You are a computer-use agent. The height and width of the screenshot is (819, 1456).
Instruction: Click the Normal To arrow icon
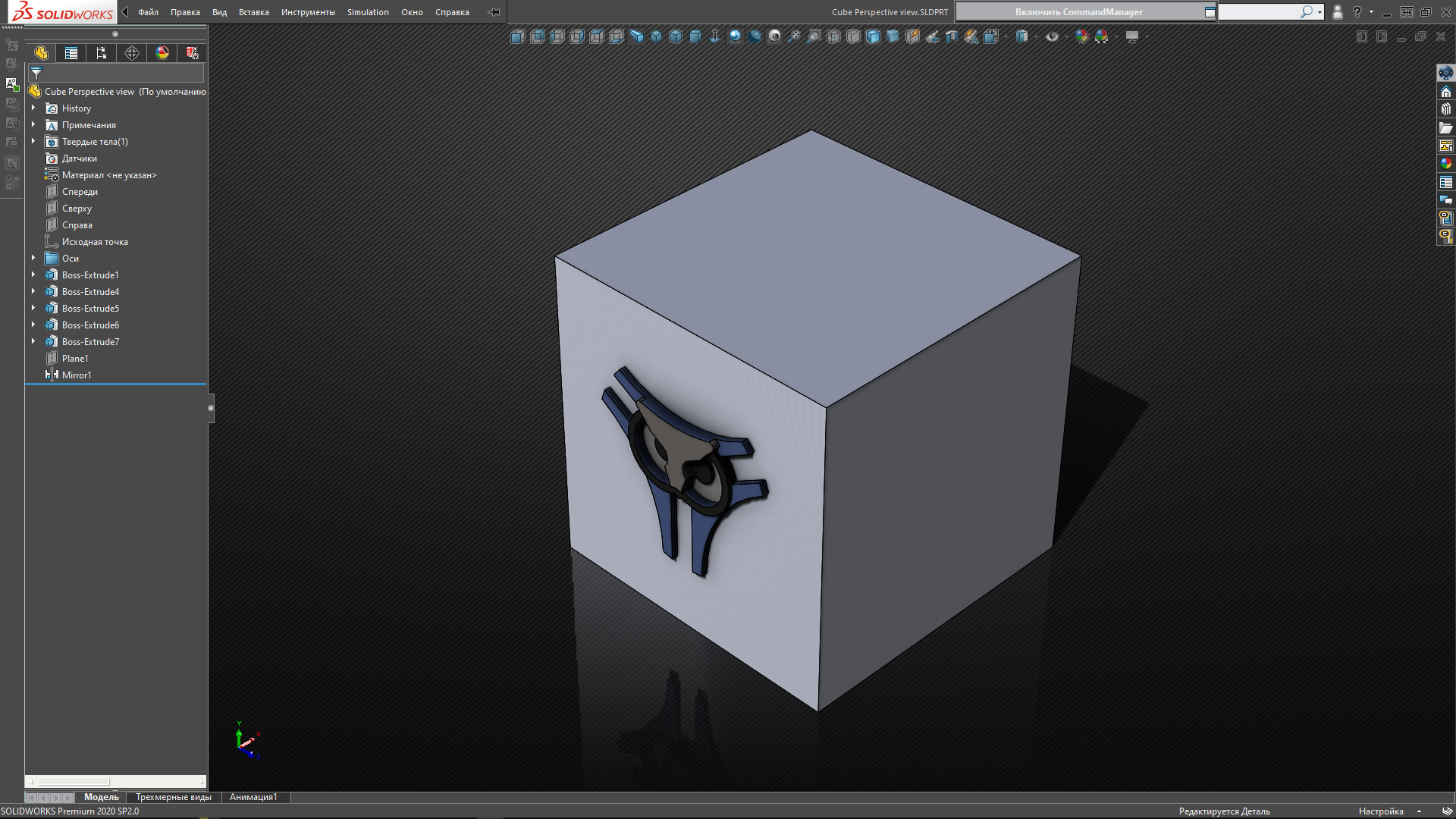tap(715, 36)
